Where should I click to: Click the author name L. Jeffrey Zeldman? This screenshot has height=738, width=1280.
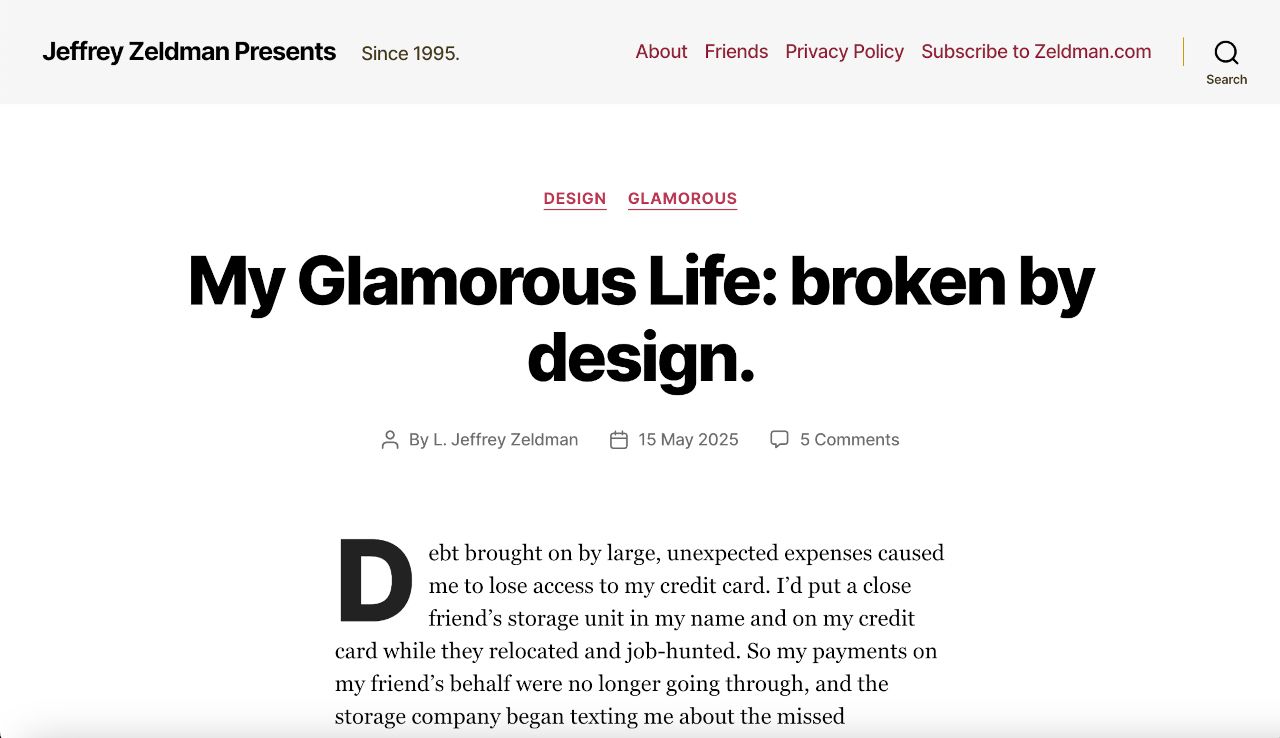tap(505, 440)
